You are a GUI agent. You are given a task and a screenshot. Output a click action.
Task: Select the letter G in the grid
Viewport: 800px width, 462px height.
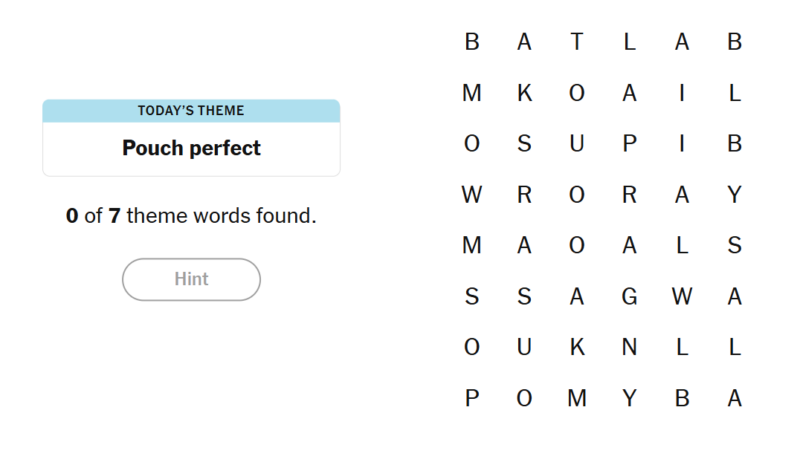coord(629,296)
